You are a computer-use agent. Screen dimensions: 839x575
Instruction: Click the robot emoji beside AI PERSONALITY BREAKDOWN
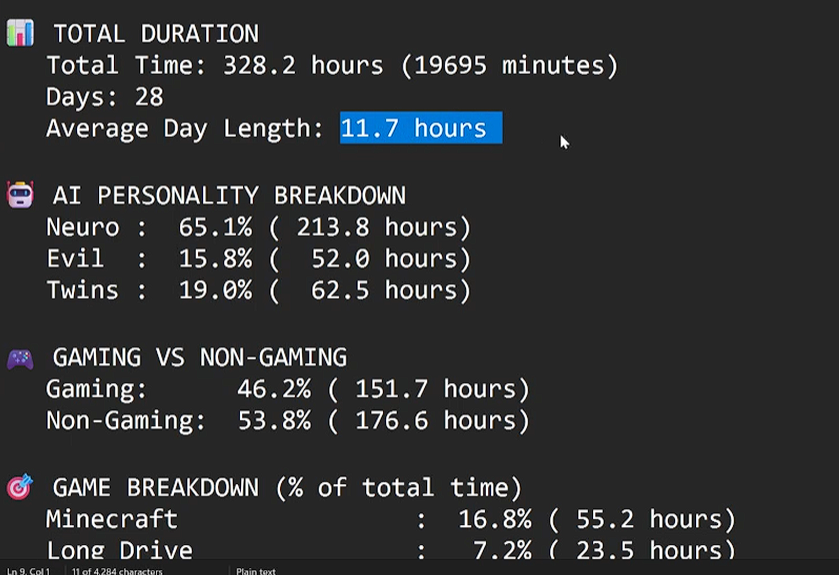coord(20,195)
